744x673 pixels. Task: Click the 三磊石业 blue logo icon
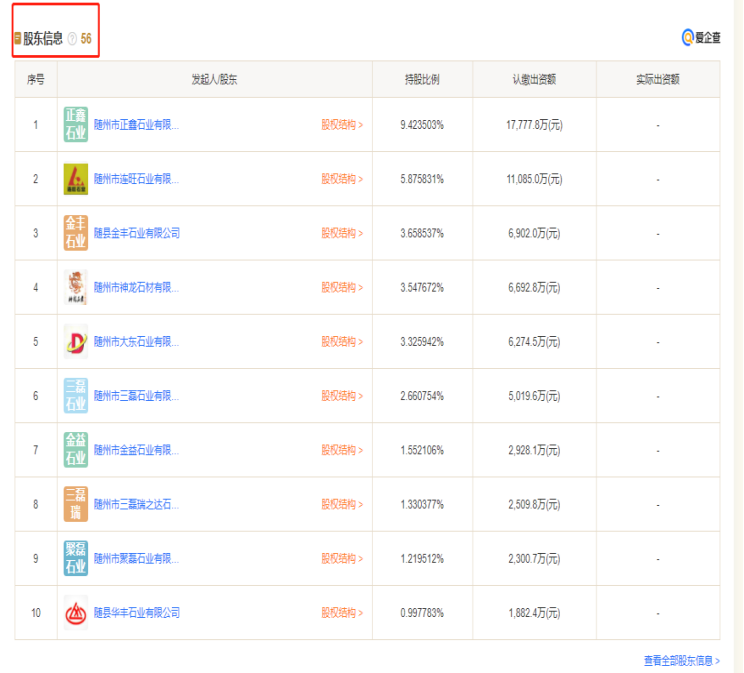76,395
